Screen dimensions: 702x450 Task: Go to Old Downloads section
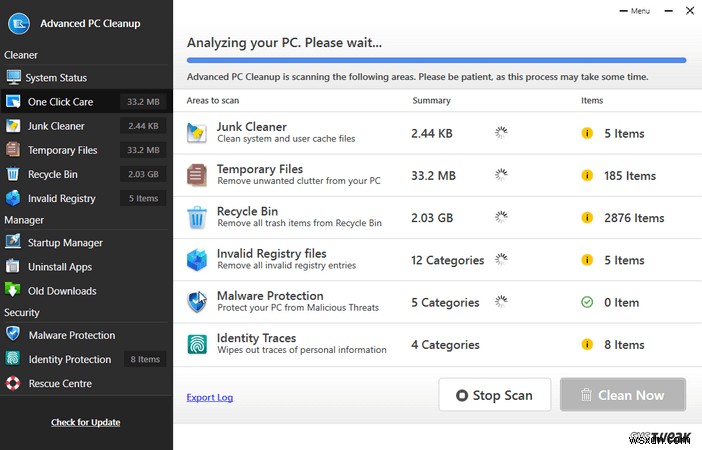tap(62, 291)
